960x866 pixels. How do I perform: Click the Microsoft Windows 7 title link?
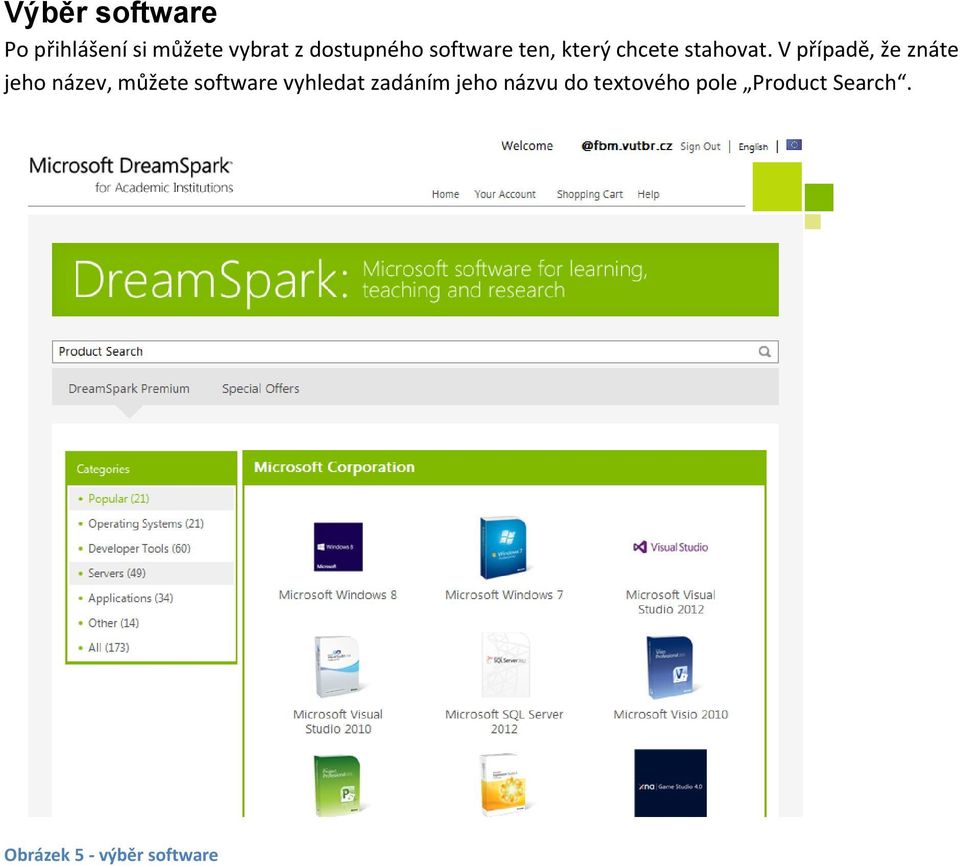(504, 595)
